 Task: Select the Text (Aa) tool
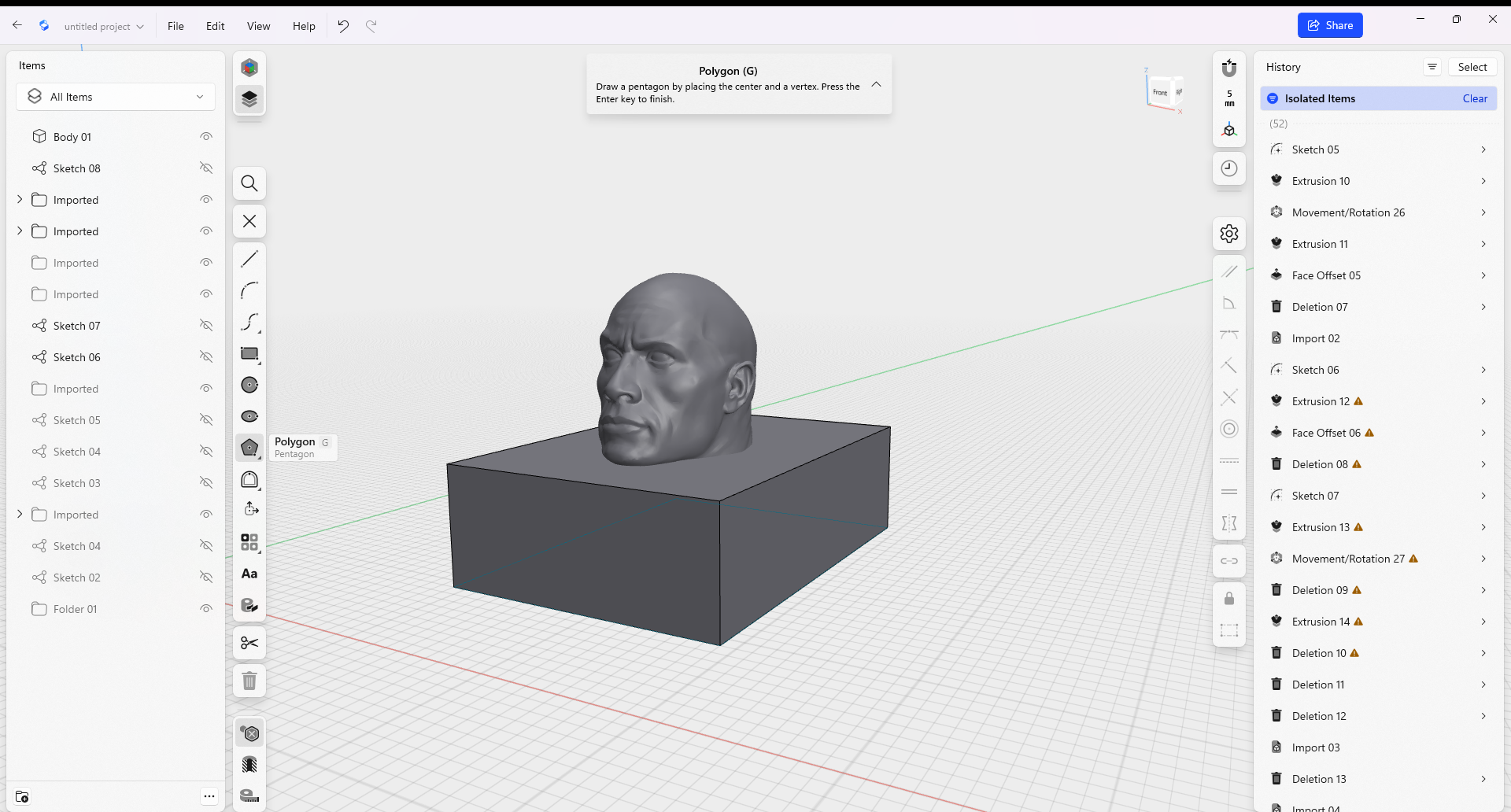[249, 574]
